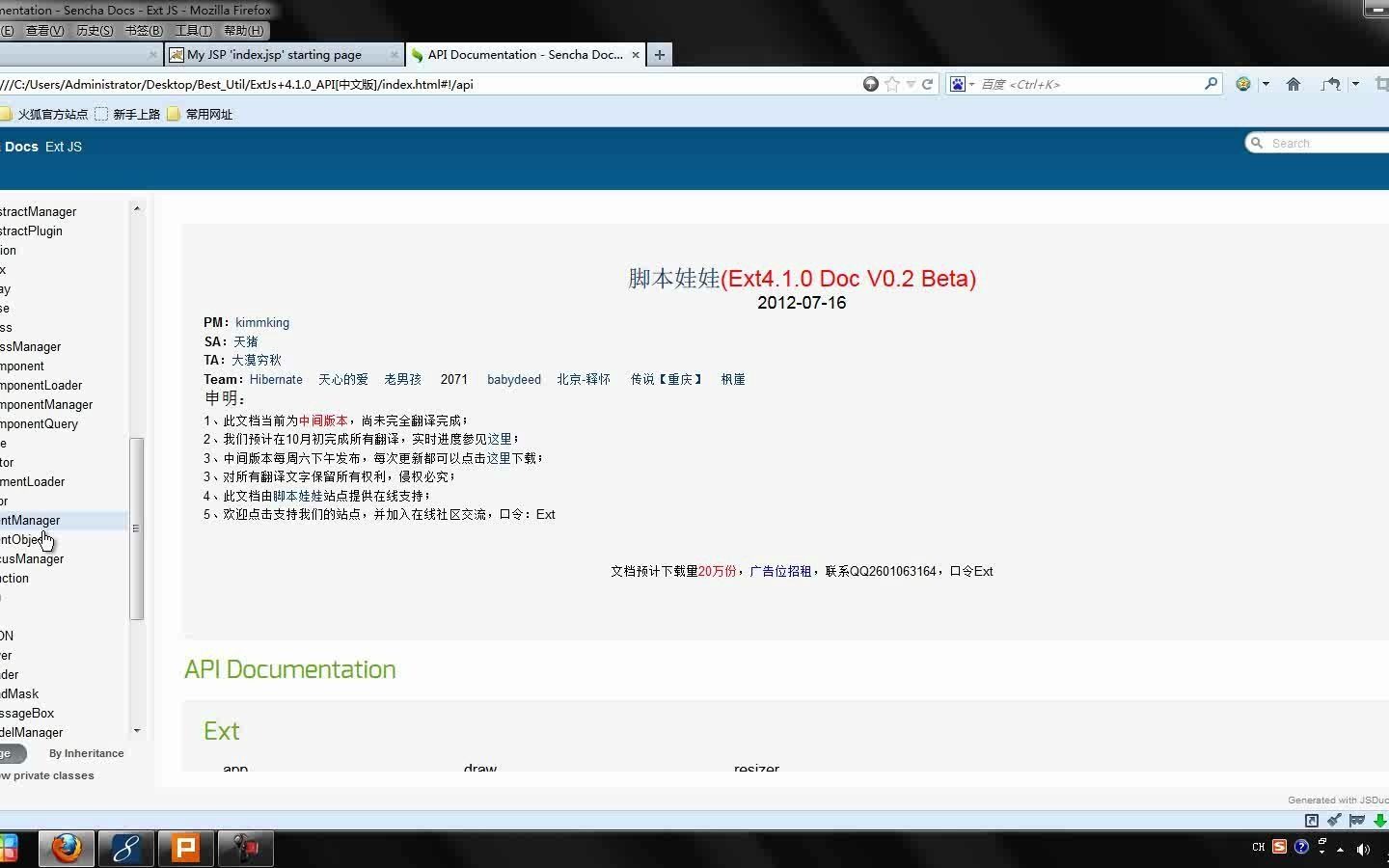Image resolution: width=1389 pixels, height=868 pixels.
Task: Open the 天猪 SA link
Action: pos(246,341)
